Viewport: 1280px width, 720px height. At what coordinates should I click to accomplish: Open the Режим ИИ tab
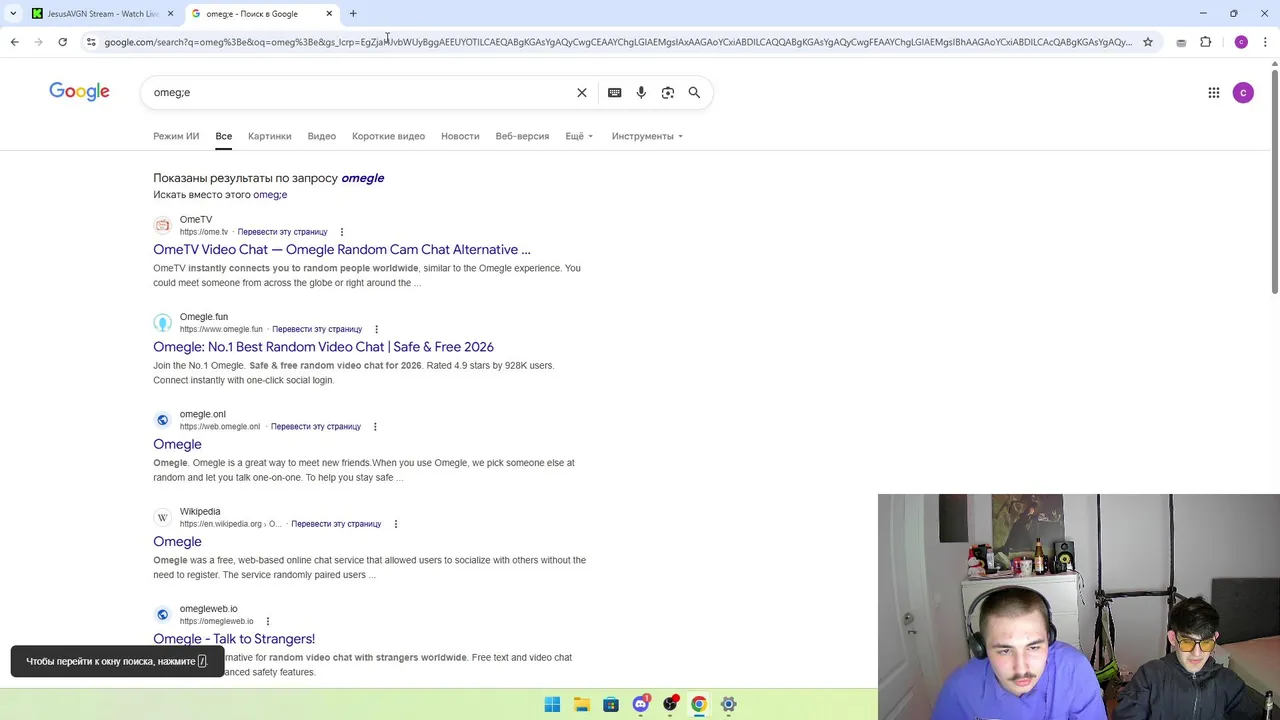tap(176, 136)
